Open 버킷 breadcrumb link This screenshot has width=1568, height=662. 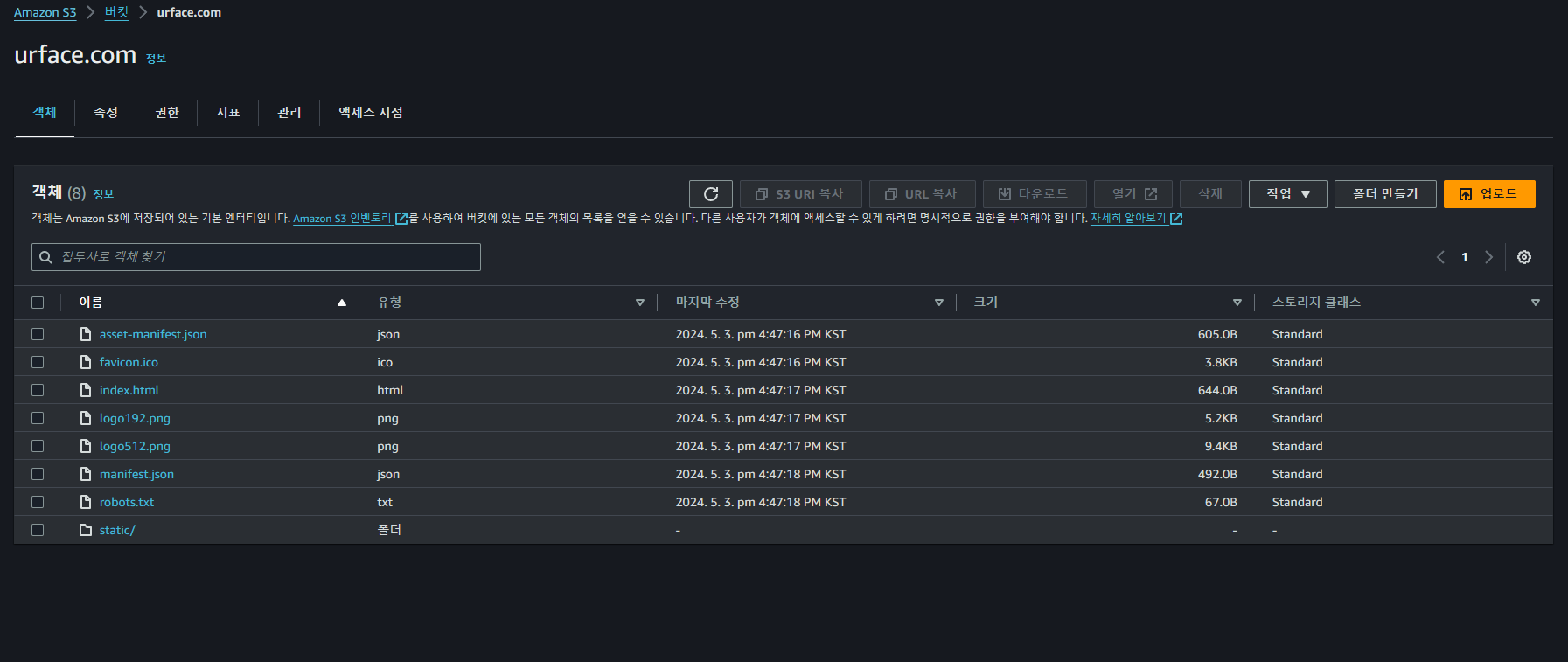click(116, 12)
